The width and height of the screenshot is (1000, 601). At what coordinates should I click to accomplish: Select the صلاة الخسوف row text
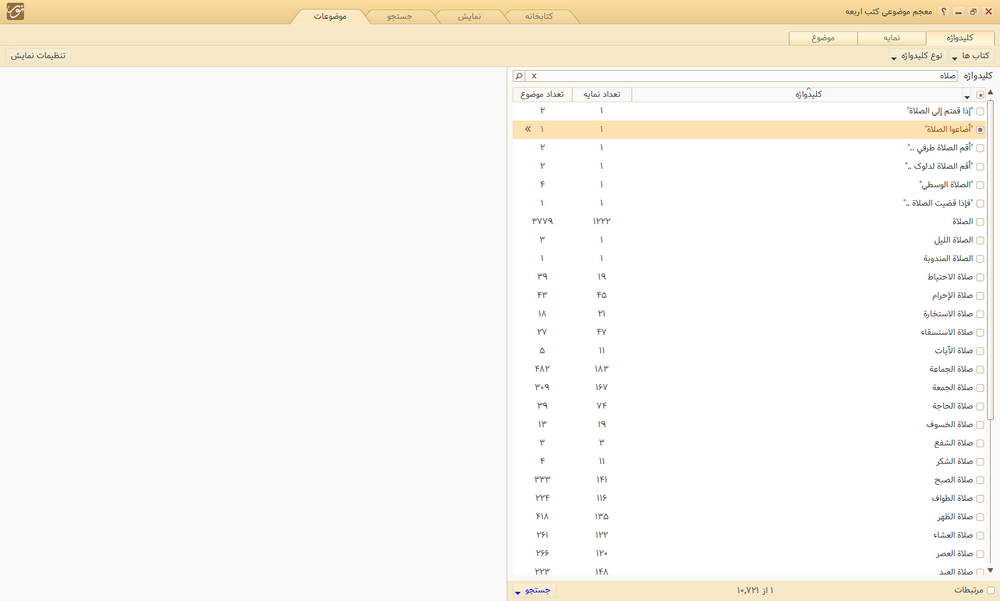point(950,425)
